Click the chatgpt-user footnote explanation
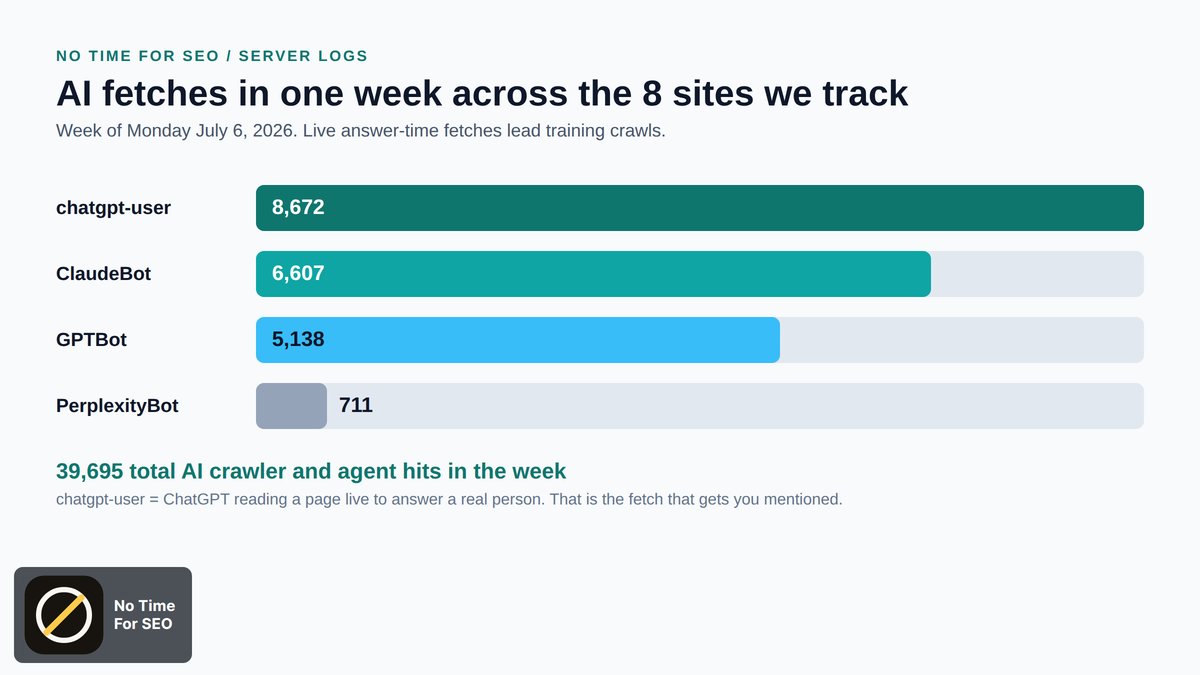 click(449, 499)
